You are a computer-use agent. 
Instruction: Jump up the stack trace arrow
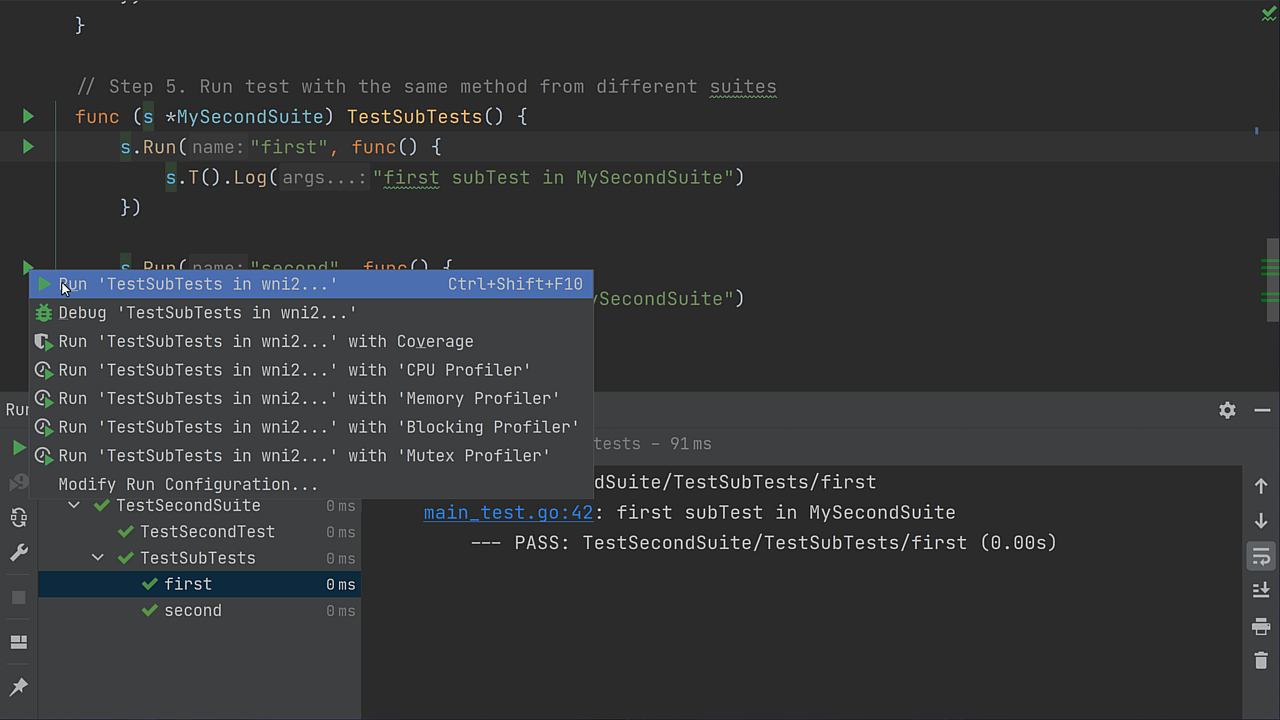coord(1261,486)
